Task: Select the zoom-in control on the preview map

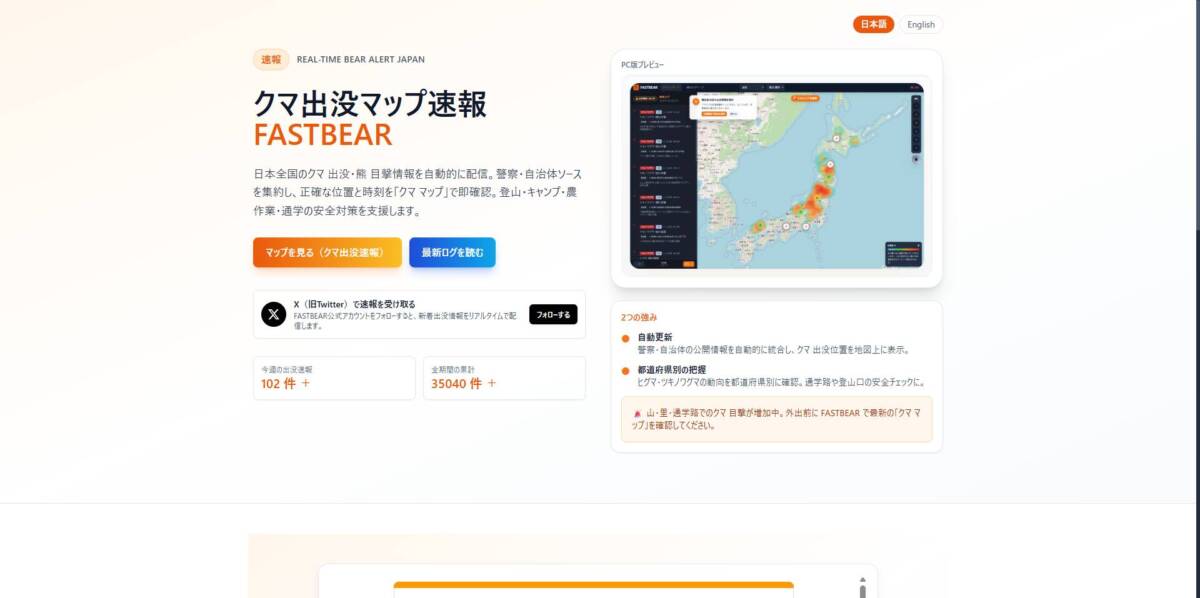Action: point(916,105)
